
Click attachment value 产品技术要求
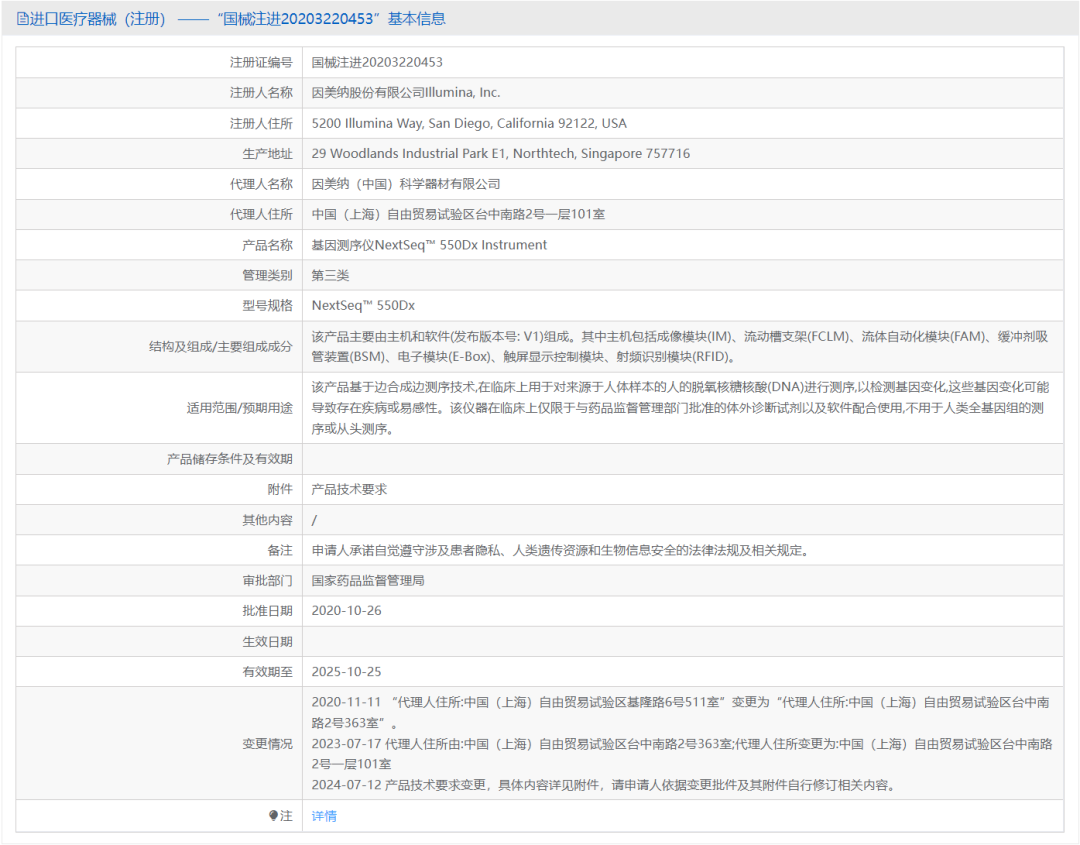click(349, 489)
